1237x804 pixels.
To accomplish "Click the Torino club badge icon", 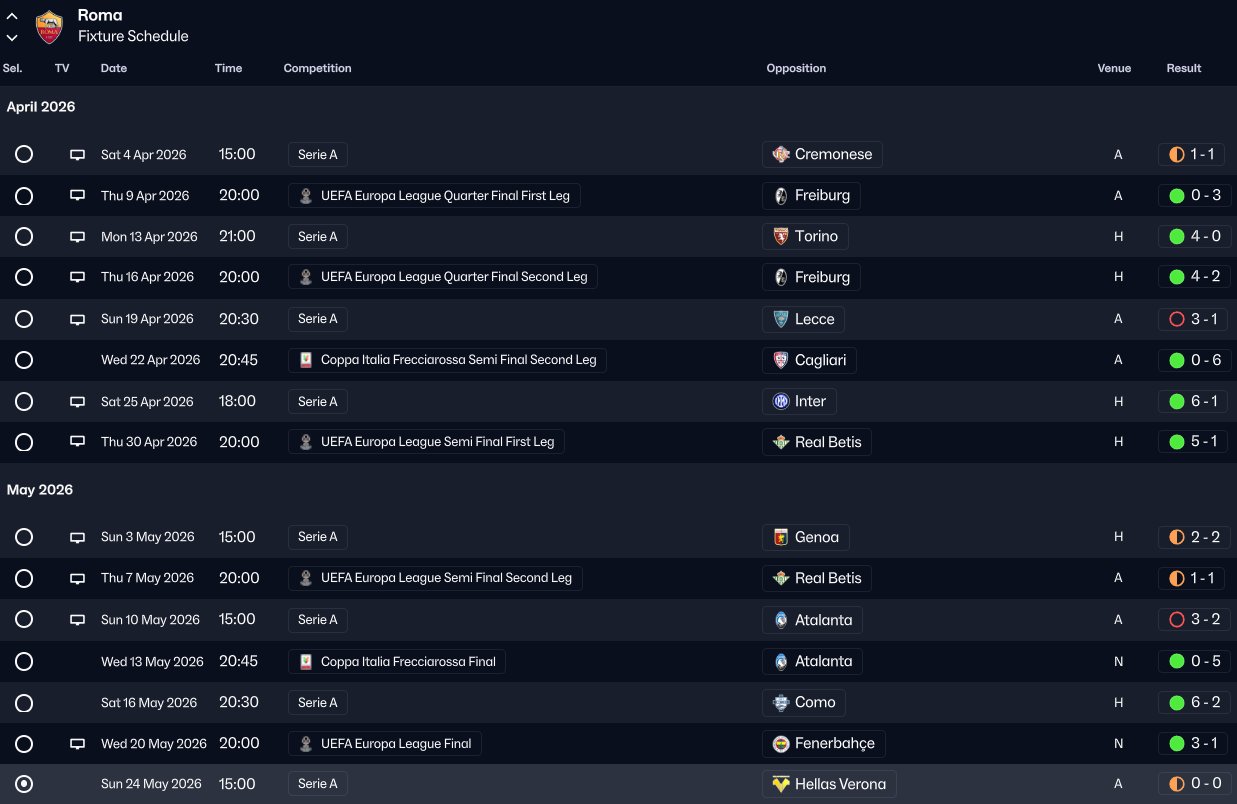I will [781, 237].
